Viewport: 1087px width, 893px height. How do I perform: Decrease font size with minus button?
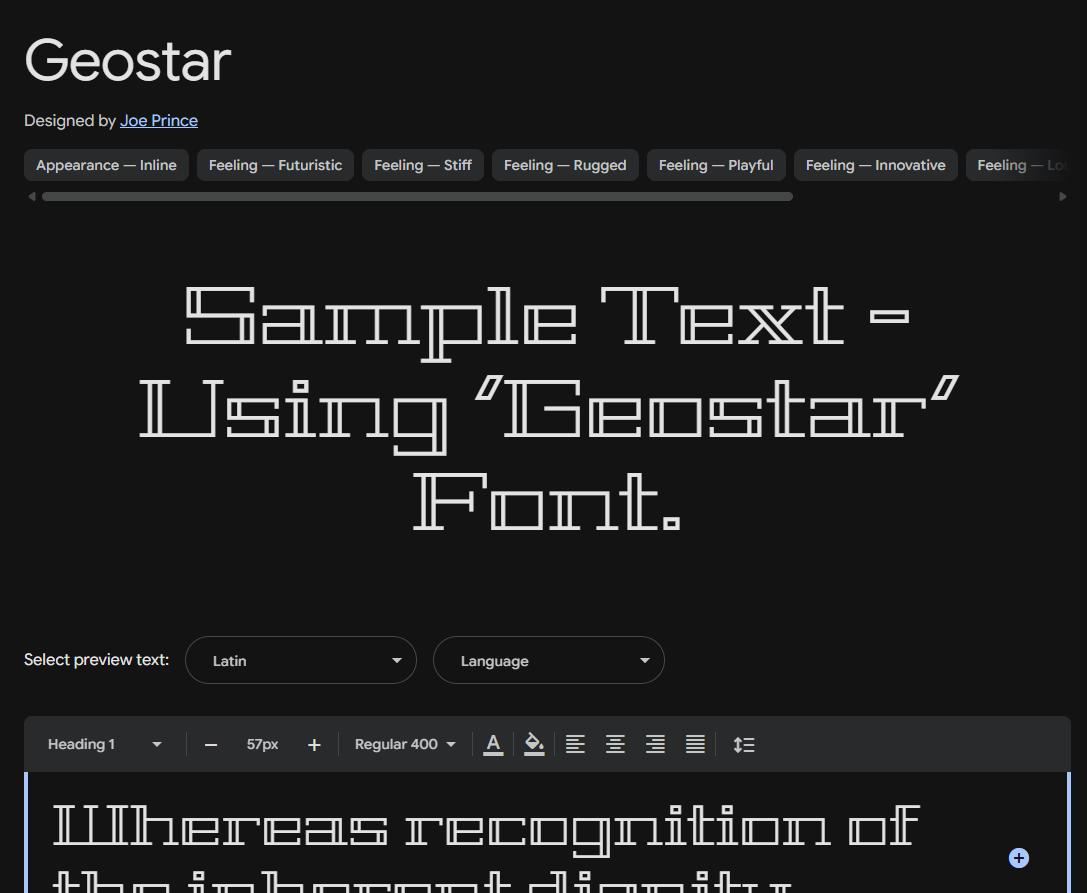pos(211,745)
